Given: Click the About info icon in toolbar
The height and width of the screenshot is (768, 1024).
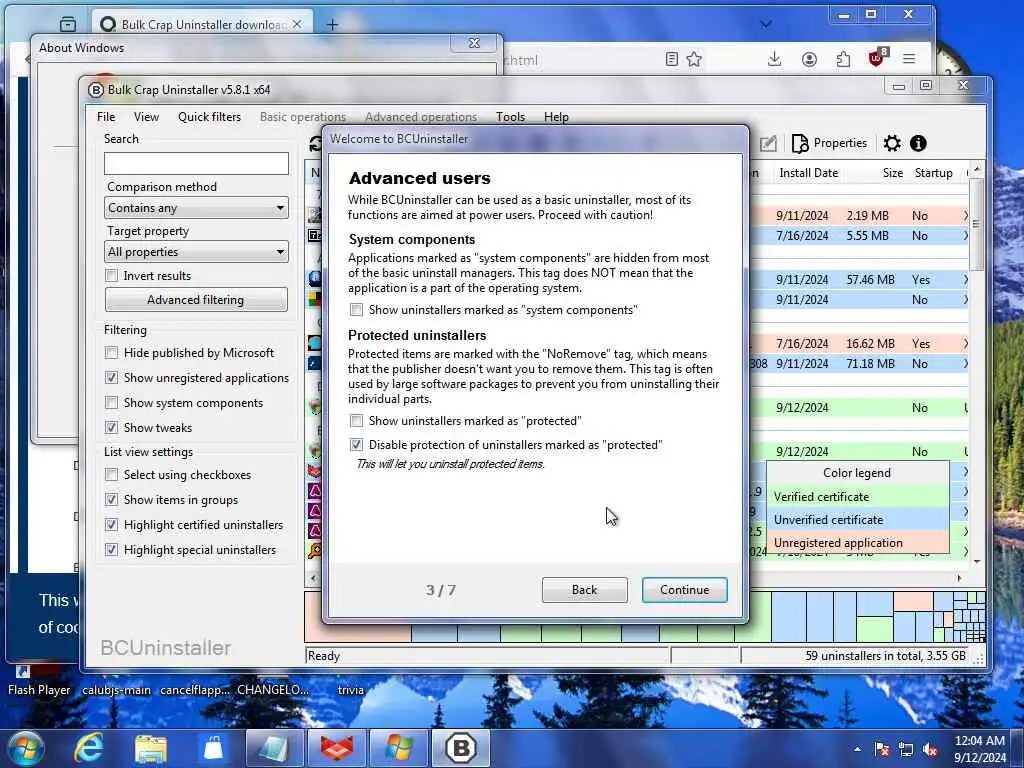Looking at the screenshot, I should tap(918, 143).
